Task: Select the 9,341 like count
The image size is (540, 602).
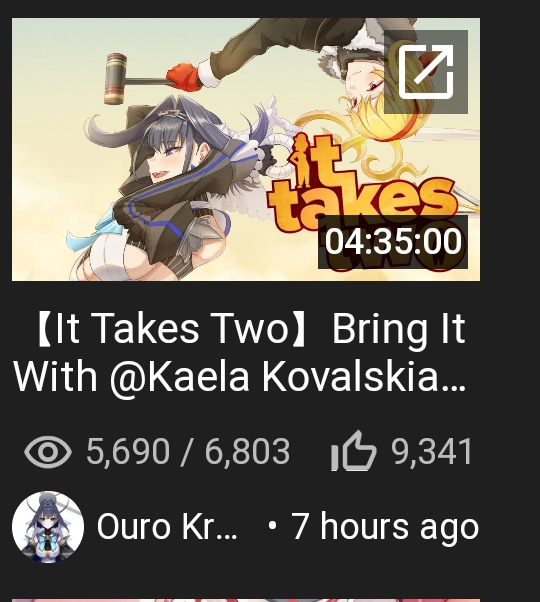Action: (x=431, y=452)
